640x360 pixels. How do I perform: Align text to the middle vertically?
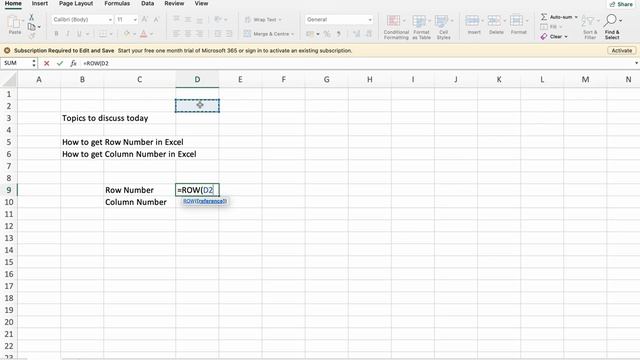click(188, 19)
